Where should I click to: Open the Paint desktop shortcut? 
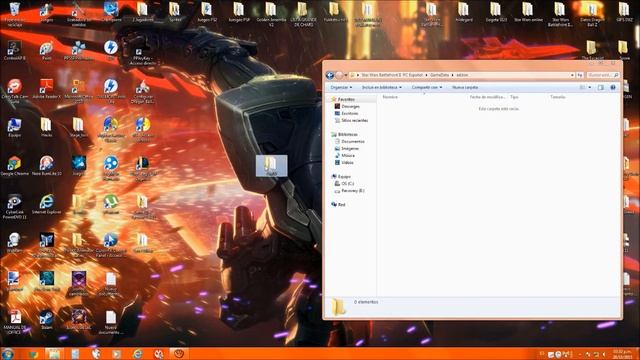pos(47,51)
